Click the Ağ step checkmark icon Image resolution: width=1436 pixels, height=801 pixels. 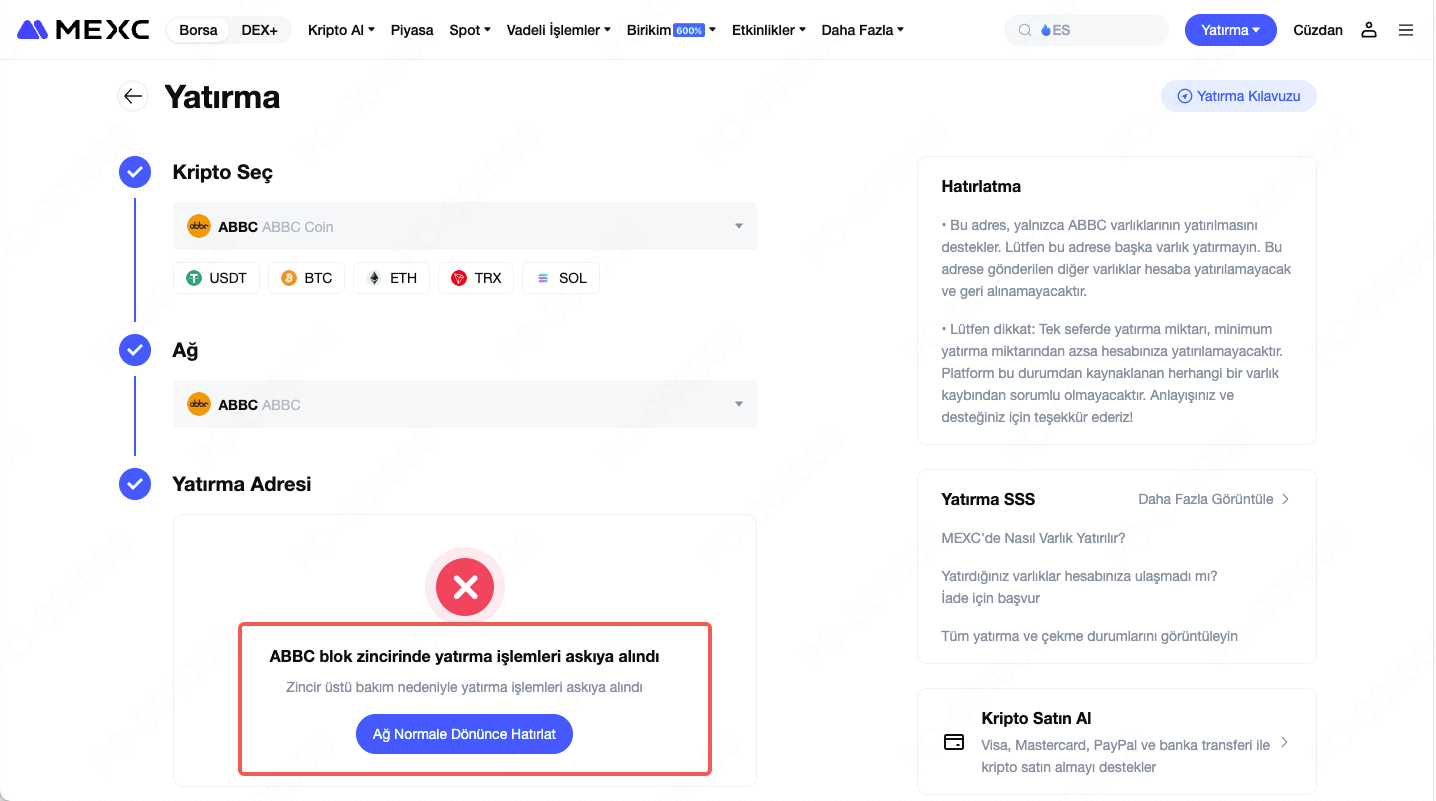[x=134, y=350]
